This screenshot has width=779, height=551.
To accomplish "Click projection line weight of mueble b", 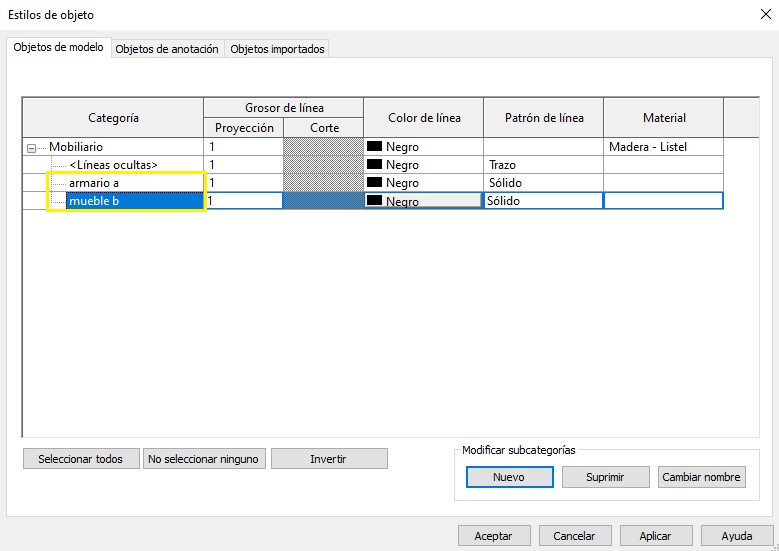I will 243,201.
